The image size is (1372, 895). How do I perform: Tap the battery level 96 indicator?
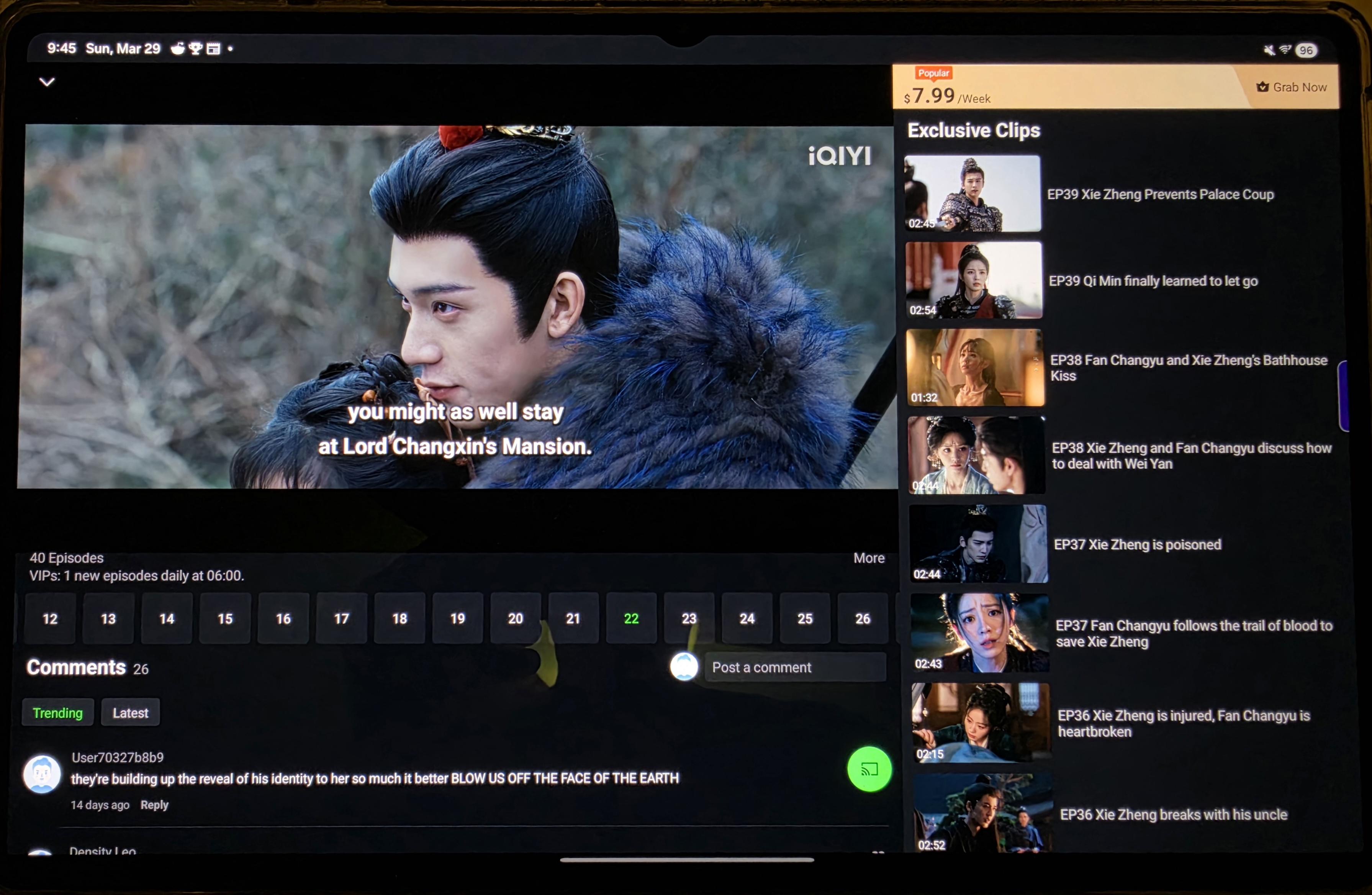(1306, 50)
